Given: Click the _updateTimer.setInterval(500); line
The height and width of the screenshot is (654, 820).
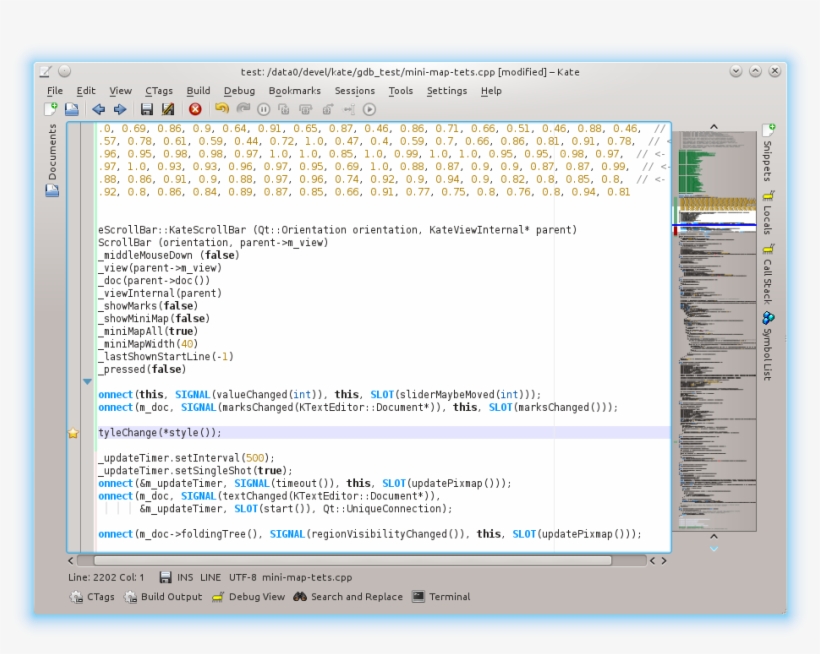Looking at the screenshot, I should point(186,458).
